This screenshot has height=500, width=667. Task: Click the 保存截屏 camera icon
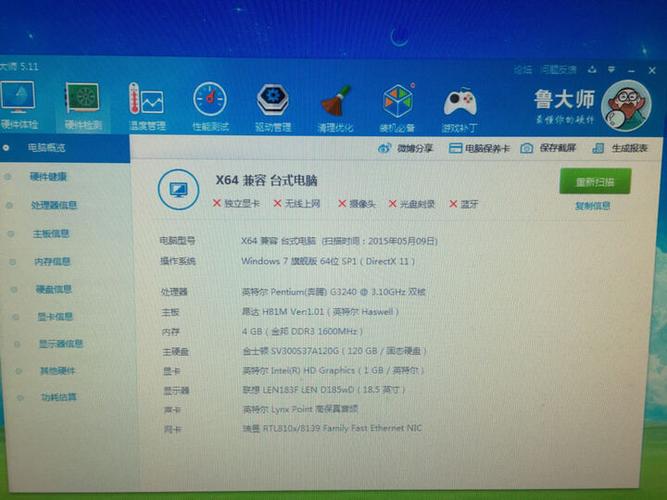click(x=527, y=148)
